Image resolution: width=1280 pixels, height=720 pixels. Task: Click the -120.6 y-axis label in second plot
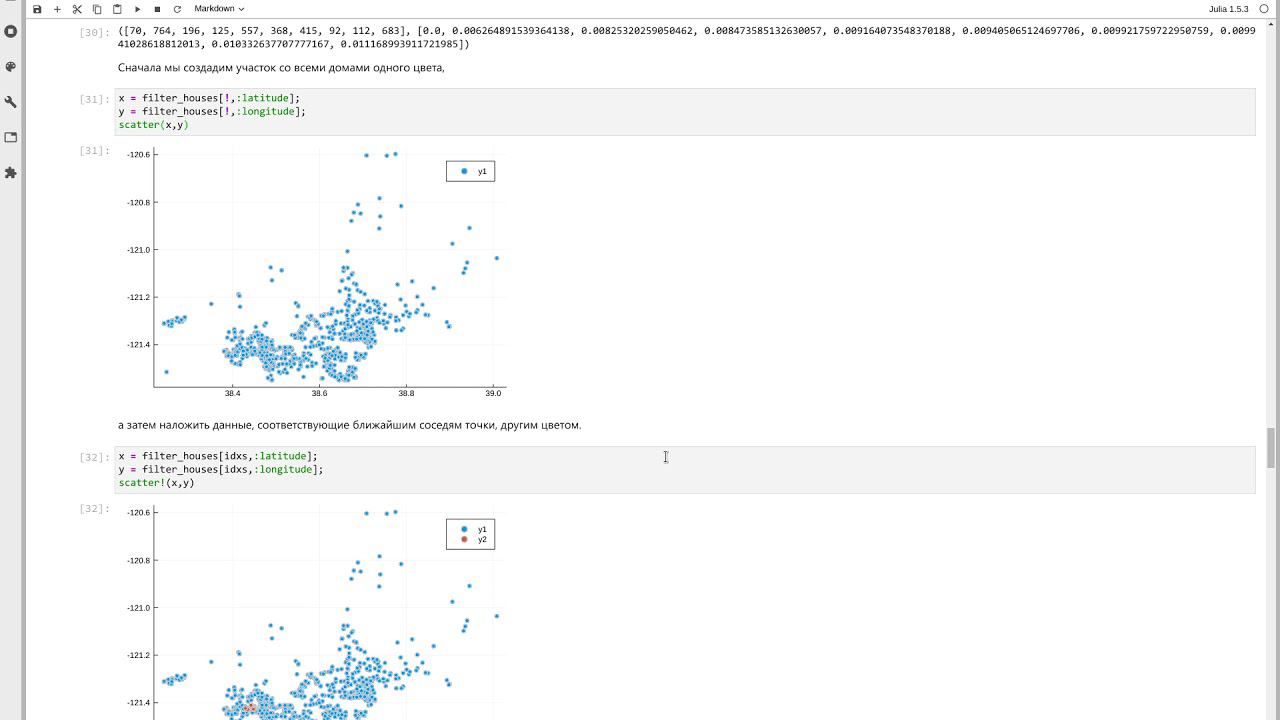pyautogui.click(x=138, y=513)
